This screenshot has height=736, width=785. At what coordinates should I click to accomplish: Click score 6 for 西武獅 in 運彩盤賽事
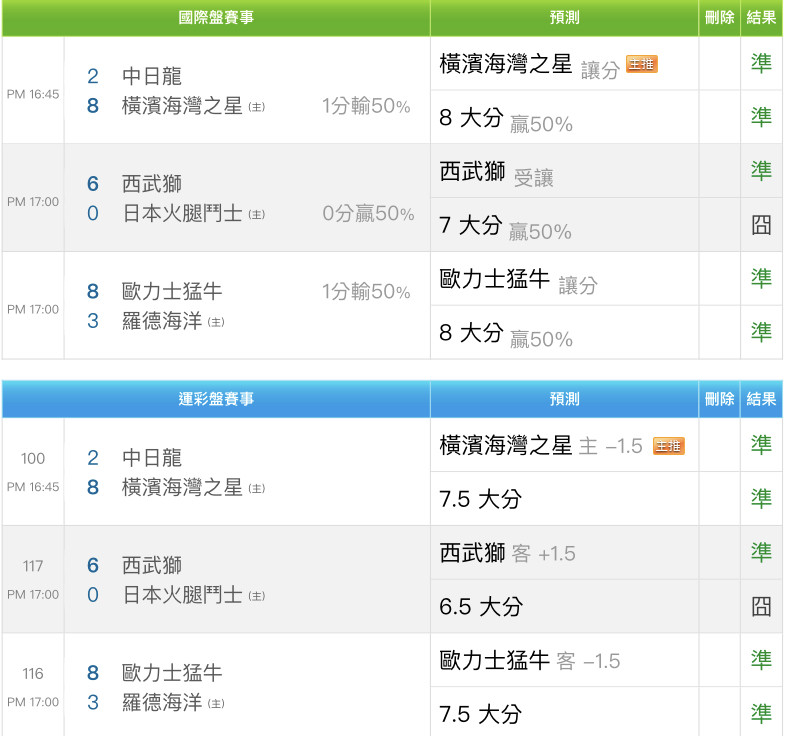pyautogui.click(x=93, y=565)
